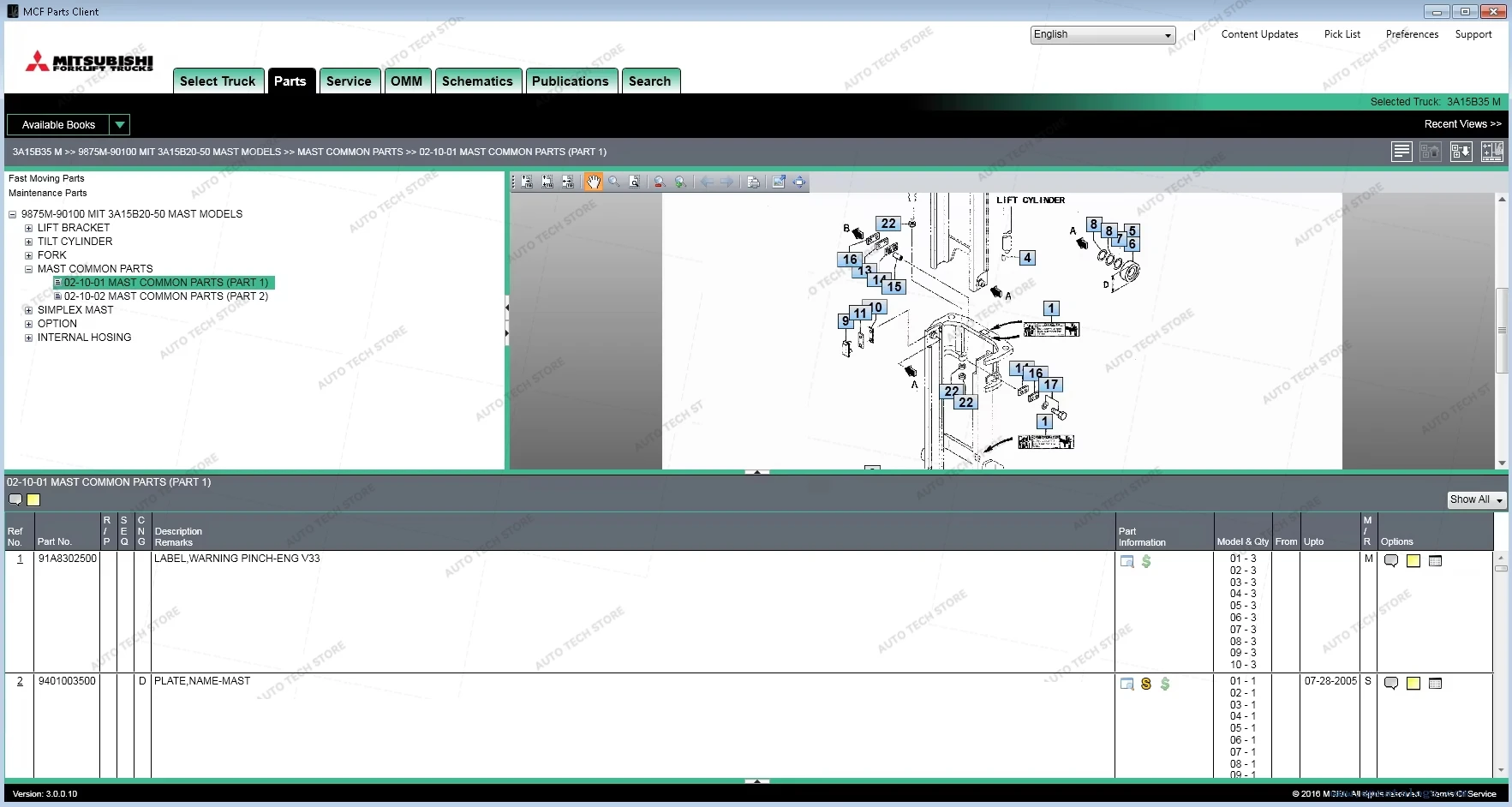The height and width of the screenshot is (807, 1512).
Task: Click comment bubble for LABEL,WARNING row
Action: [1391, 561]
